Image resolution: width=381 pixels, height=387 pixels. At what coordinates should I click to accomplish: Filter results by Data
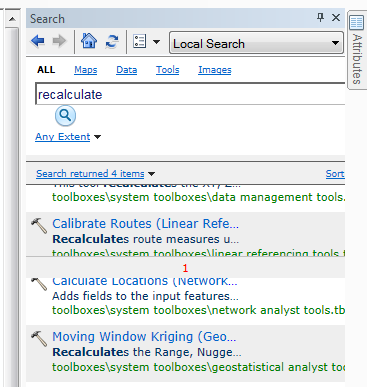coord(127,70)
